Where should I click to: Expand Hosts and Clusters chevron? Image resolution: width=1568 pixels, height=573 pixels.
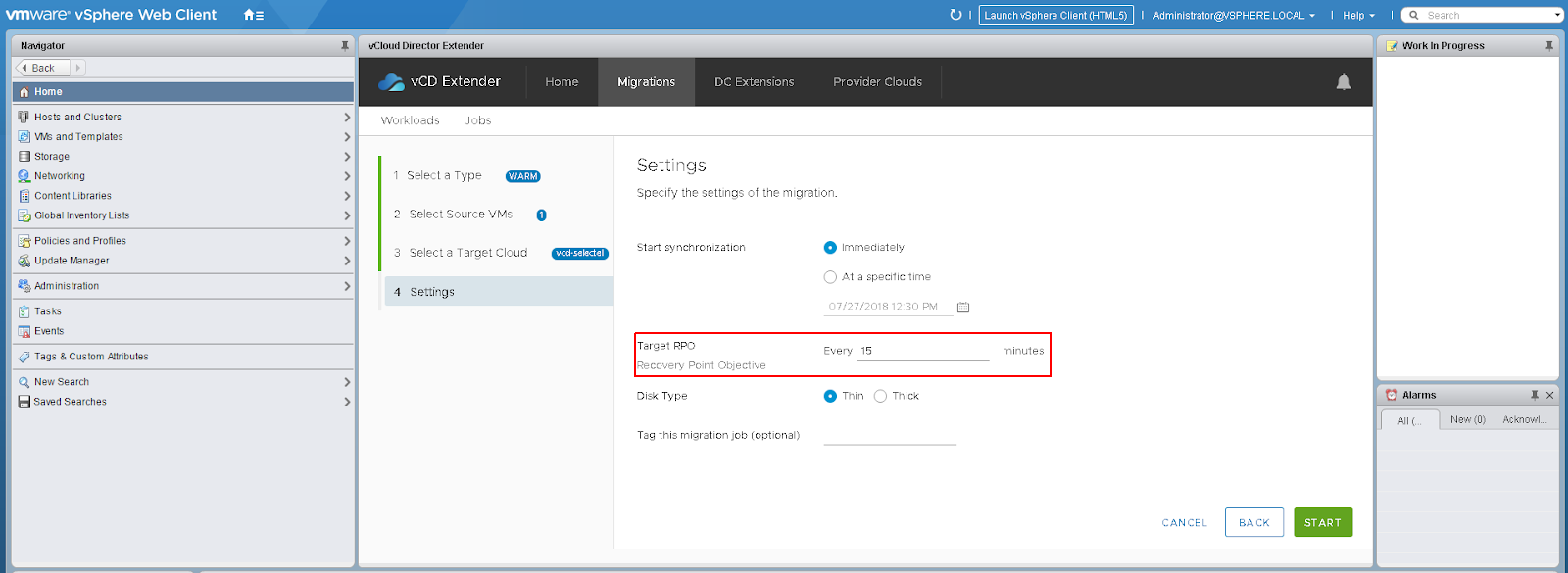(x=347, y=117)
